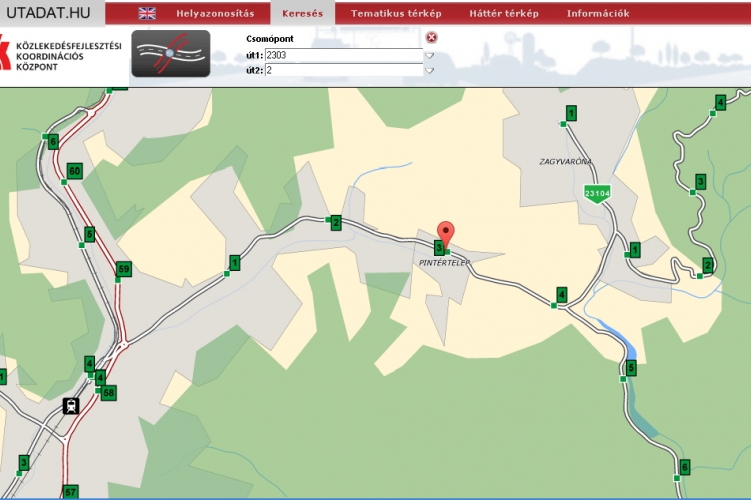Click the UTADAT.HU site logo
751x500 pixels.
(50, 13)
